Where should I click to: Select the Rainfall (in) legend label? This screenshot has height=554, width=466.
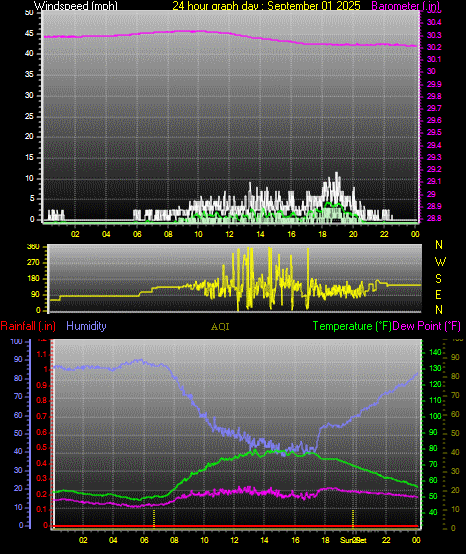(28, 326)
